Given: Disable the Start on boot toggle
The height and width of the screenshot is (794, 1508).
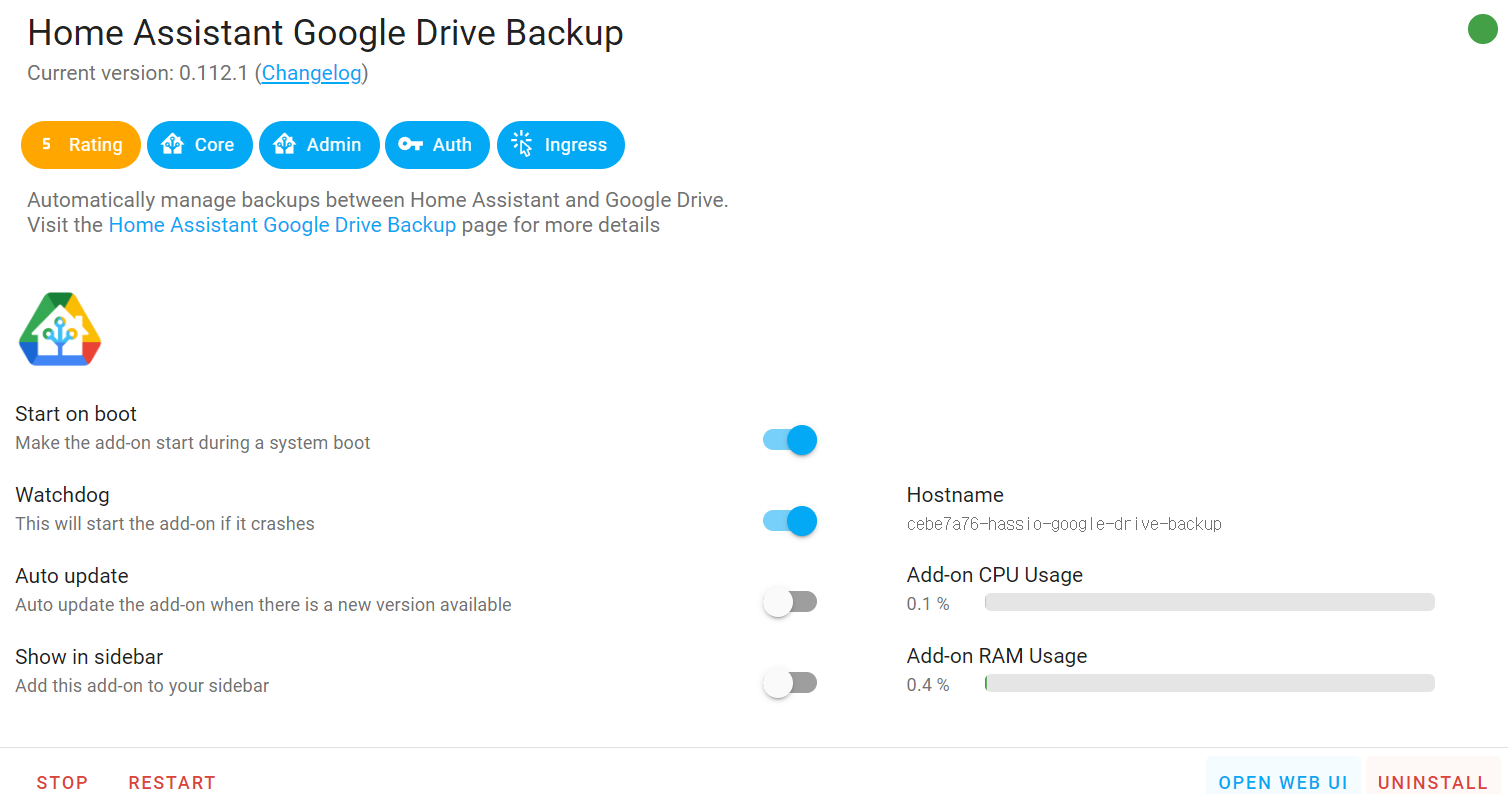Looking at the screenshot, I should click(790, 440).
